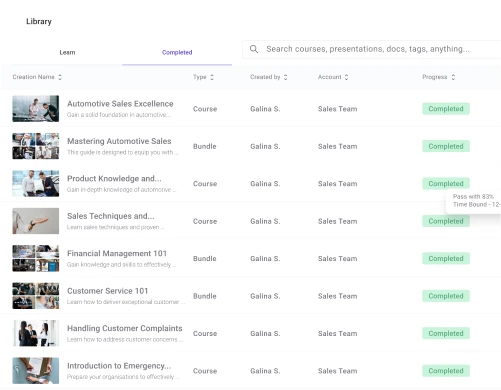Screen dimensions: 501x390
Task: Click 'Learn how to address customer concerns' description
Action: point(125,339)
